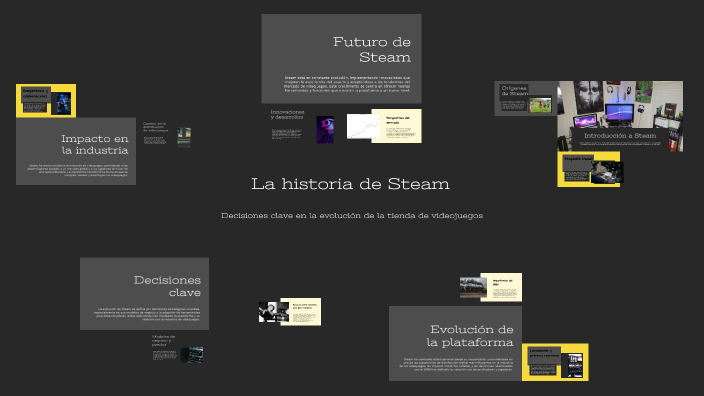704x396 pixels.
Task: Click the paragraph under "Evolución de la plataforma"
Action: (x=457, y=365)
